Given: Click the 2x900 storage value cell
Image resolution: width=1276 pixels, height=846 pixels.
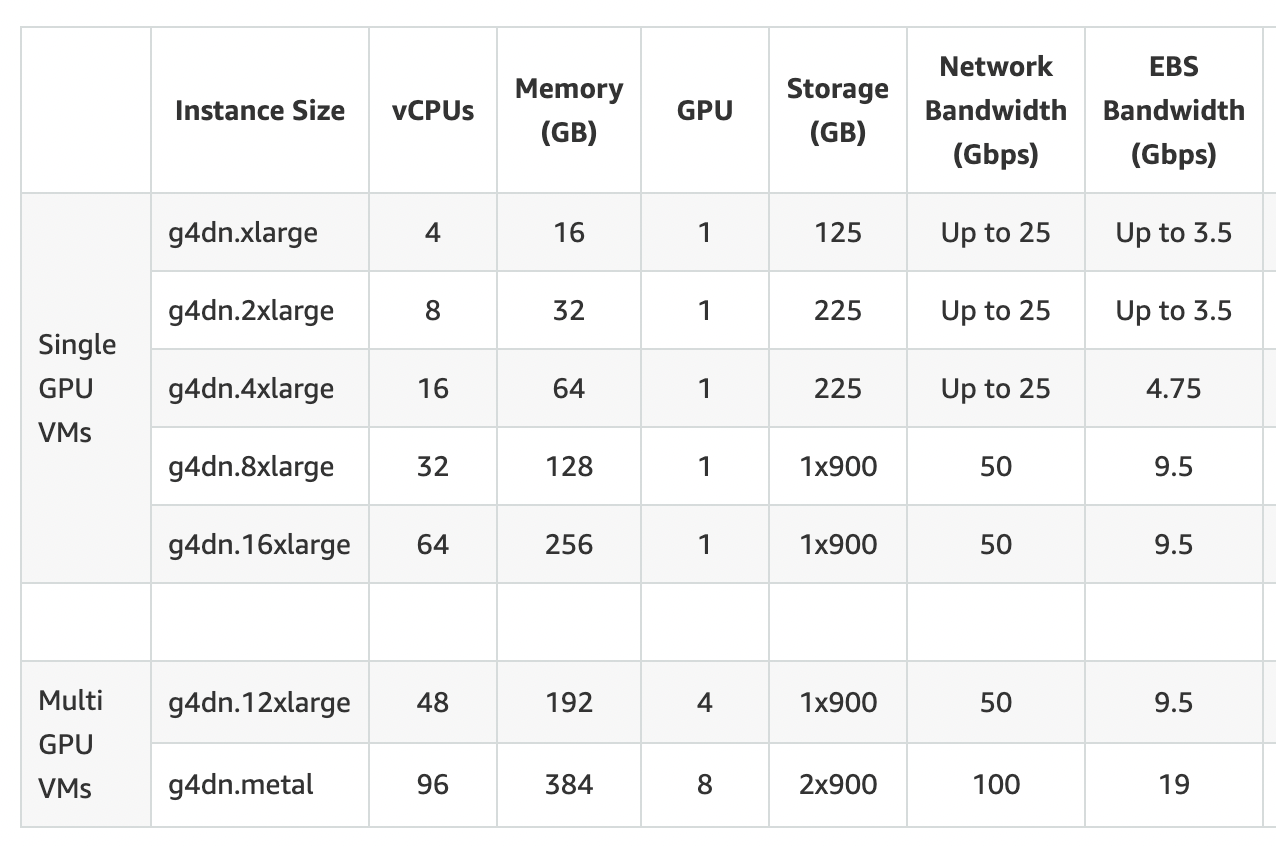Looking at the screenshot, I should pyautogui.click(x=838, y=785).
